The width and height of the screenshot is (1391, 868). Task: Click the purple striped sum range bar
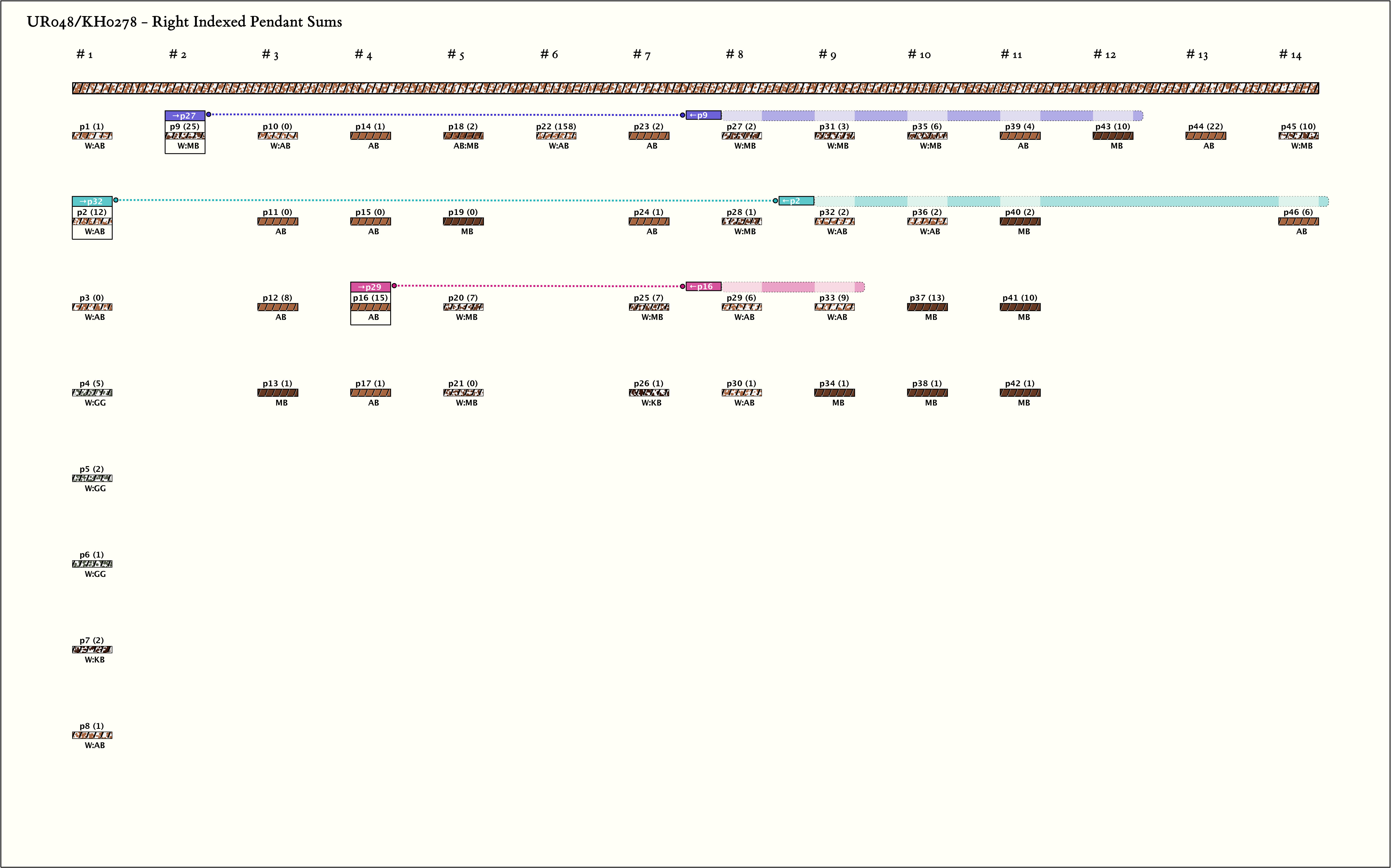pos(932,115)
